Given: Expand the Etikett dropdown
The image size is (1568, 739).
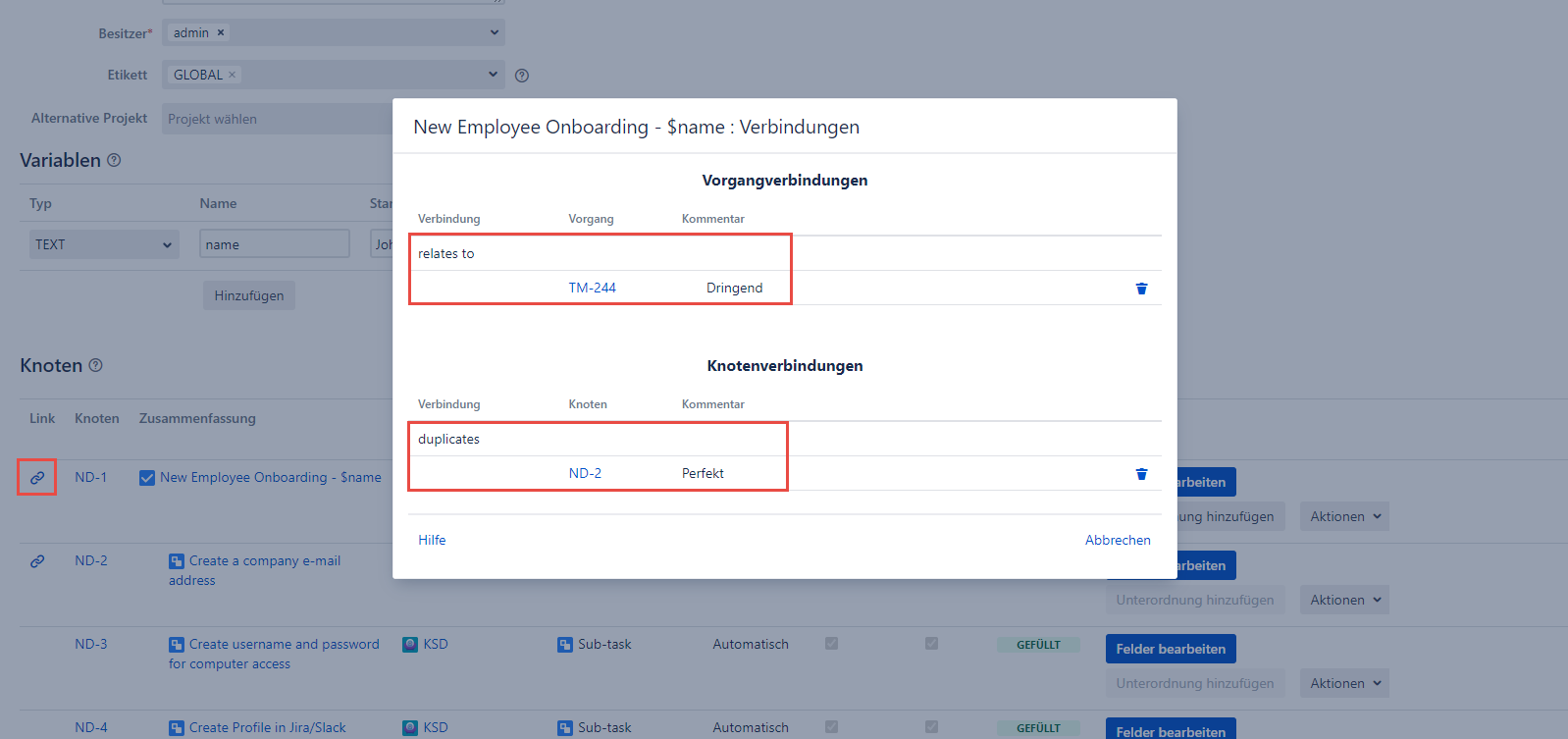Looking at the screenshot, I should 493,75.
